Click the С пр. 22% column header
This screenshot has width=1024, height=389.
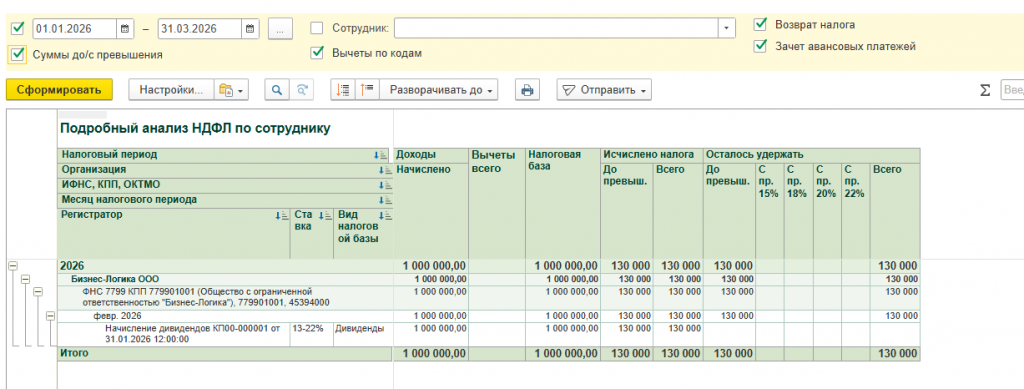(856, 210)
